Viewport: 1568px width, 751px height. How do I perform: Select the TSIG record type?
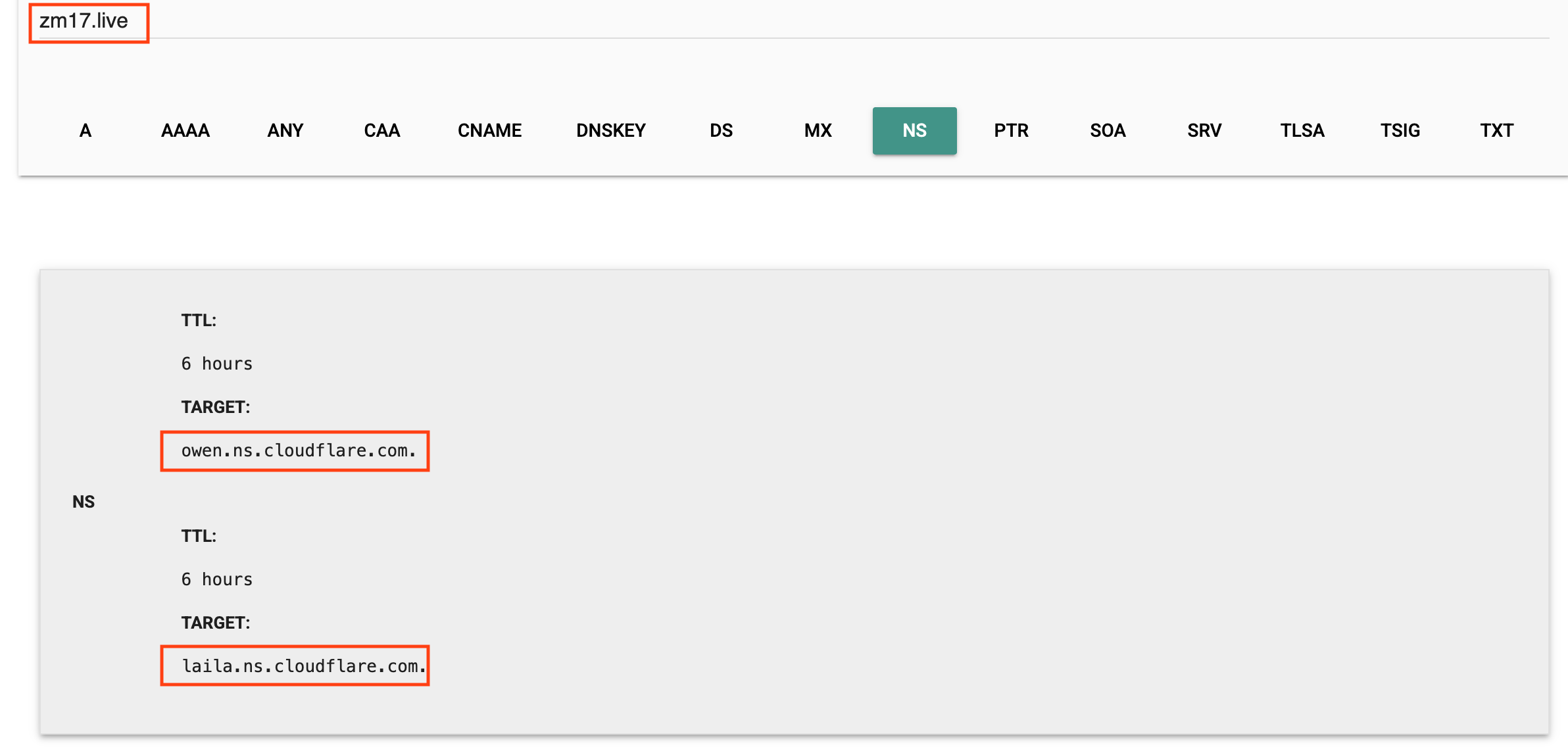1400,130
